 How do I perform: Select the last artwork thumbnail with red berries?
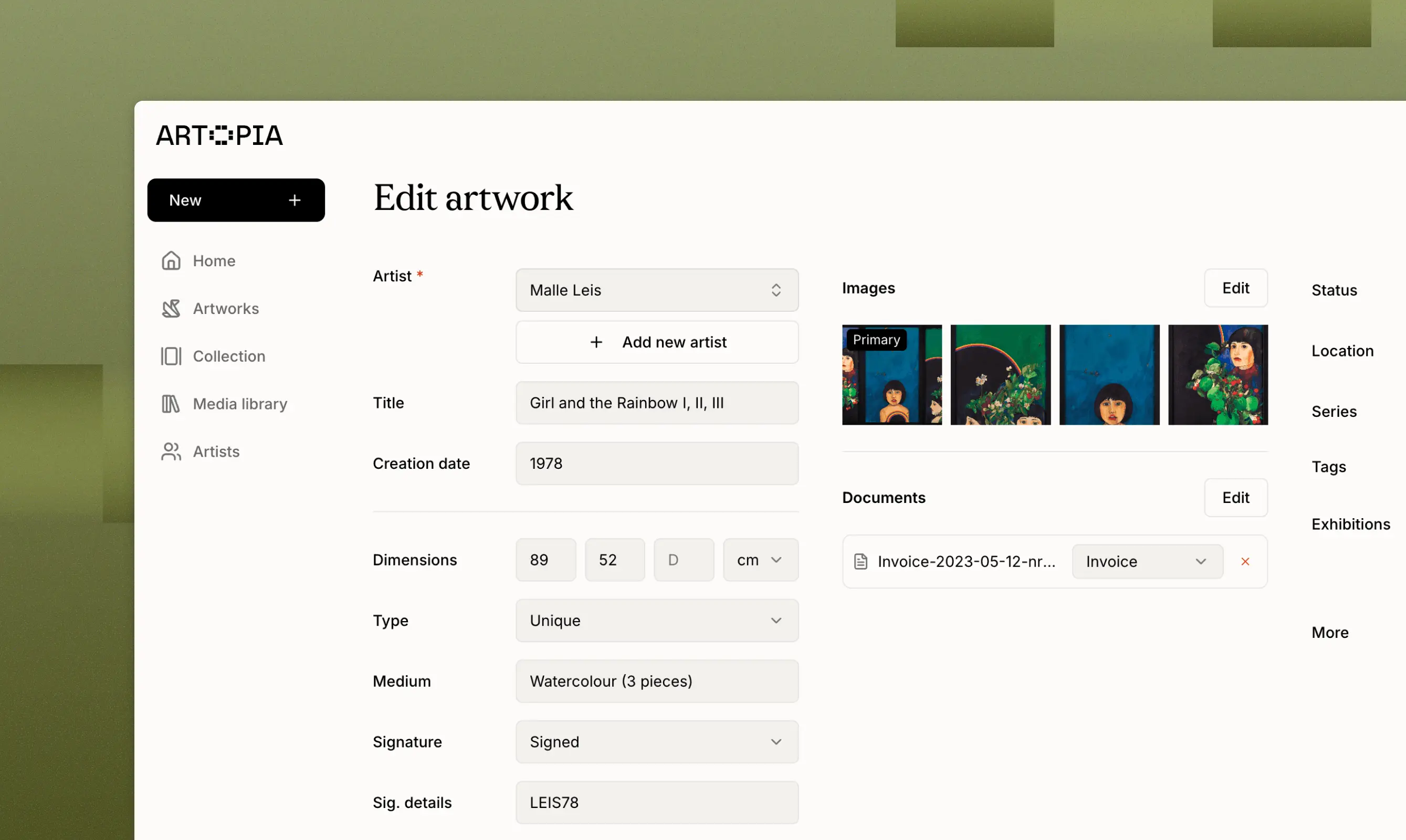[1218, 375]
